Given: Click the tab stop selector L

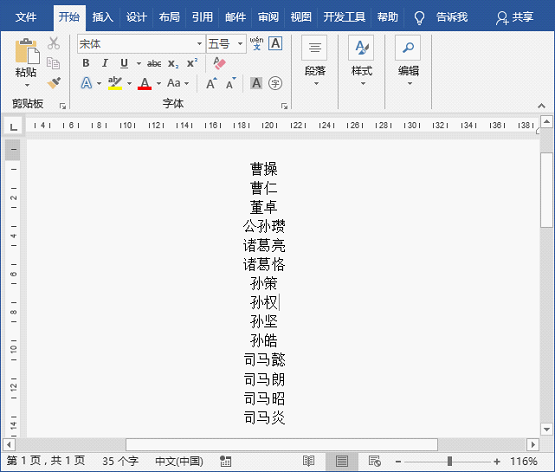Looking at the screenshot, I should click(13, 126).
